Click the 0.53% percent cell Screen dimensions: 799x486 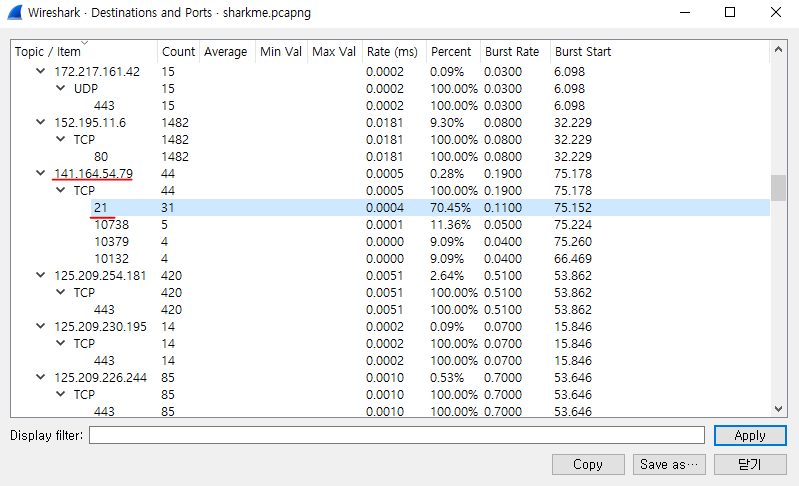pos(447,377)
